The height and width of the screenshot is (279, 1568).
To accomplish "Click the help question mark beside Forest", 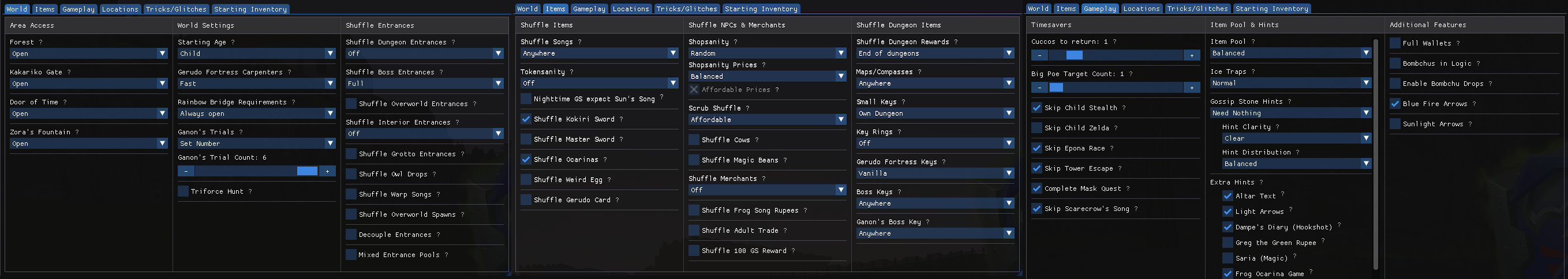I will (x=41, y=43).
